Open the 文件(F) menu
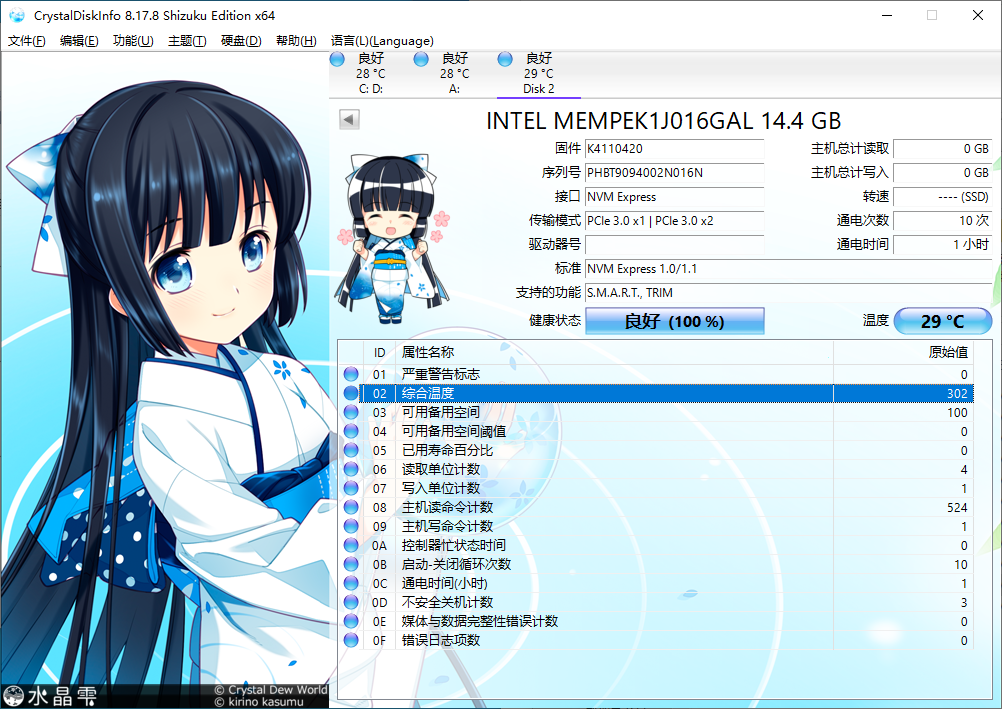The height and width of the screenshot is (709, 1002). pyautogui.click(x=26, y=41)
